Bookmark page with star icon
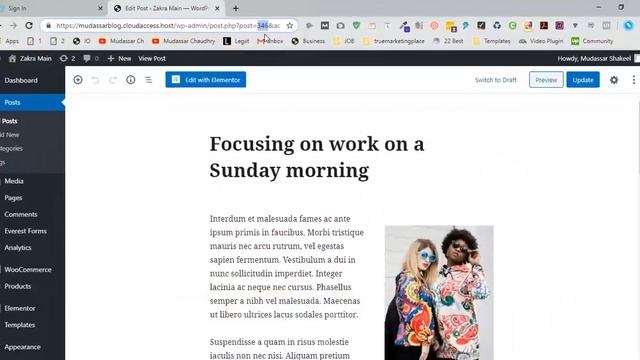640x360 pixels. point(289,25)
